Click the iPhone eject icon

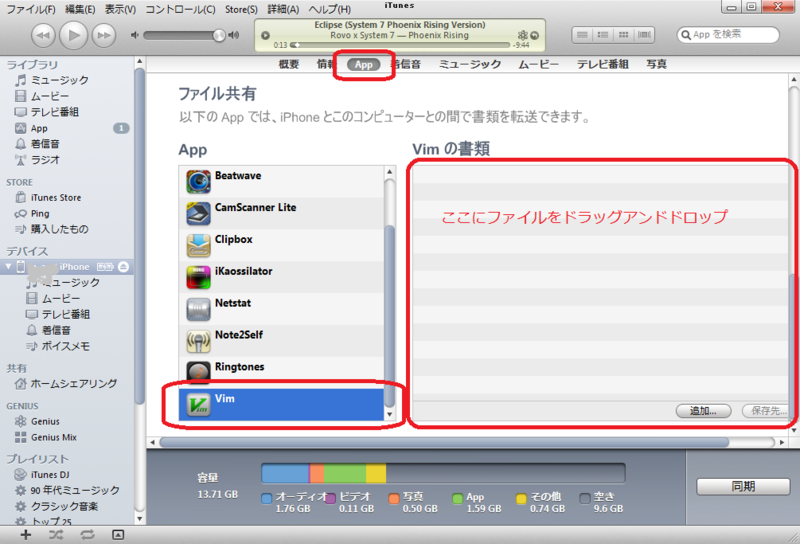tap(123, 266)
